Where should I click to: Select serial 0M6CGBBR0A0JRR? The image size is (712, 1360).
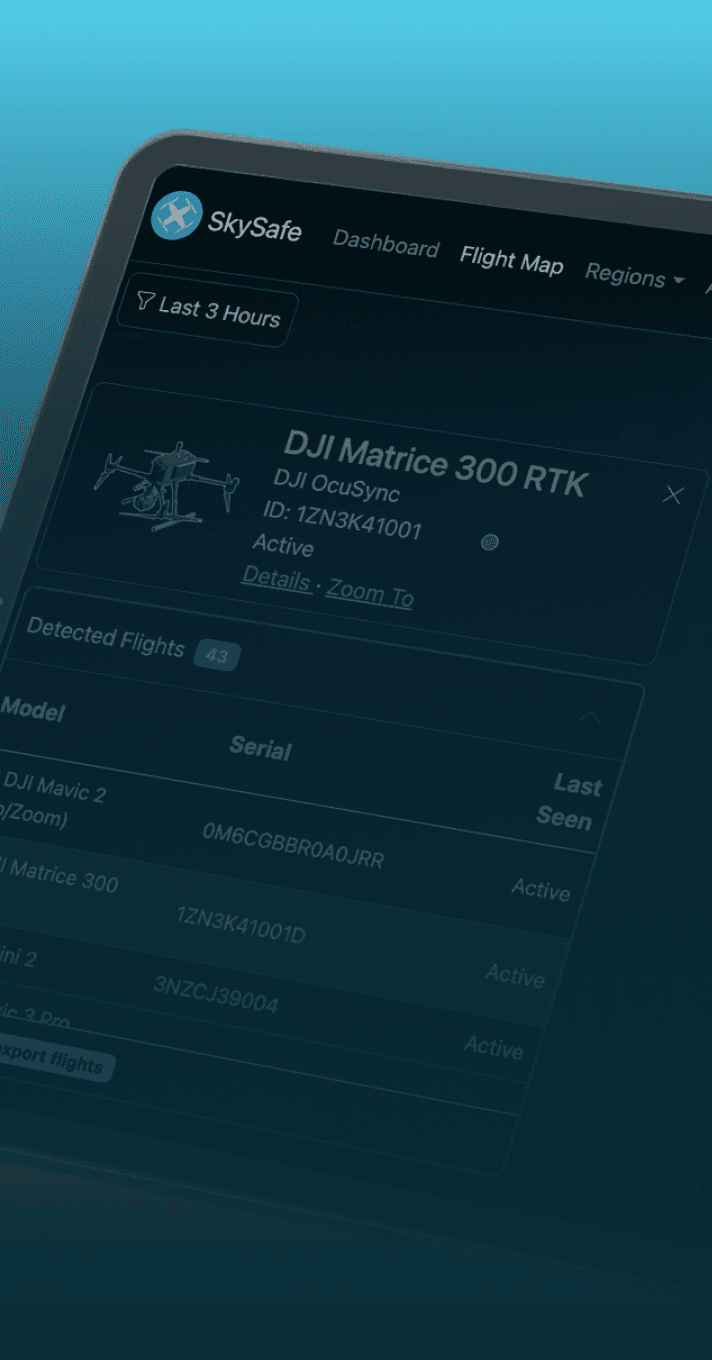click(293, 845)
